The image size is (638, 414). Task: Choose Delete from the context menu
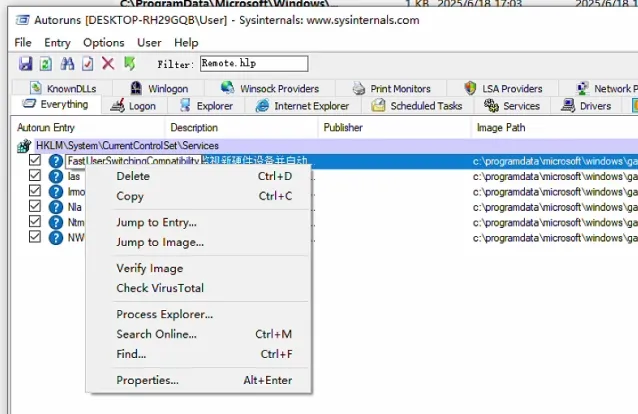[x=199, y=176]
